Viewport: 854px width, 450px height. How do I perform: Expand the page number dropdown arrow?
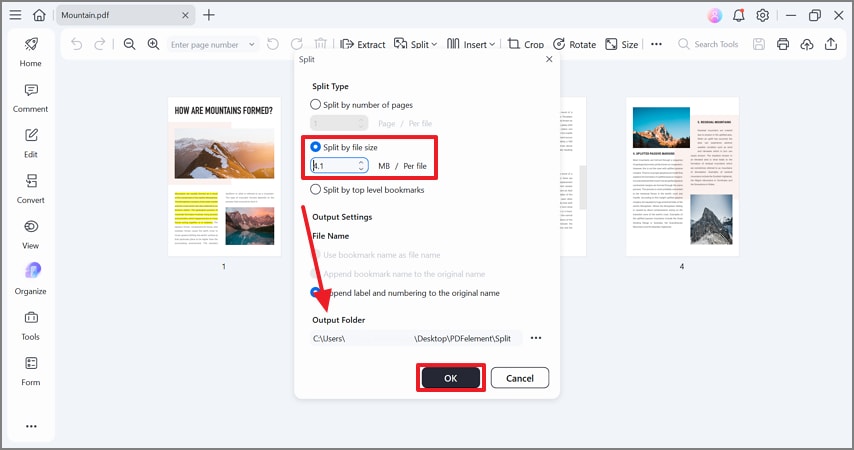click(252, 45)
